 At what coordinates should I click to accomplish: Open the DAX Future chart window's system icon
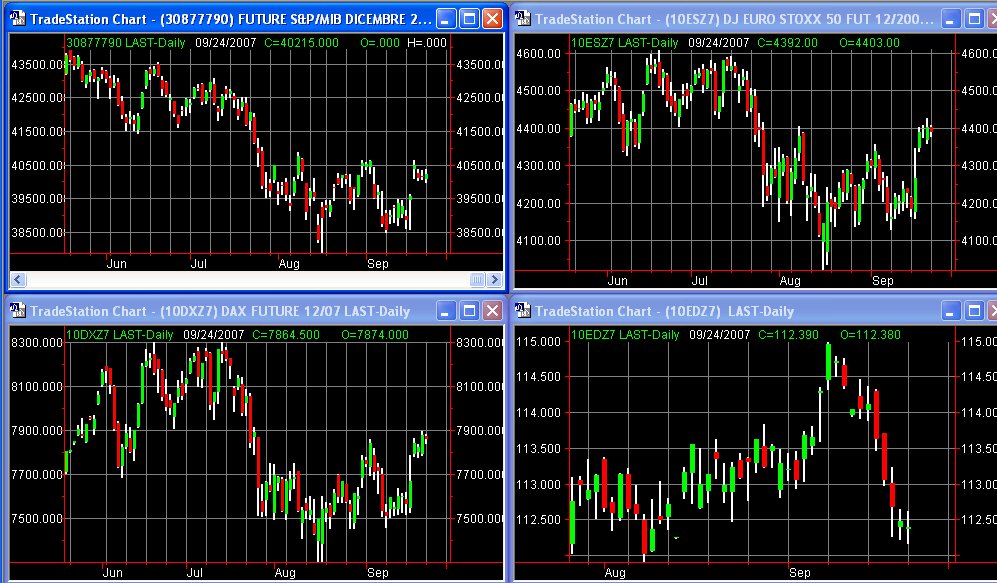(x=18, y=311)
